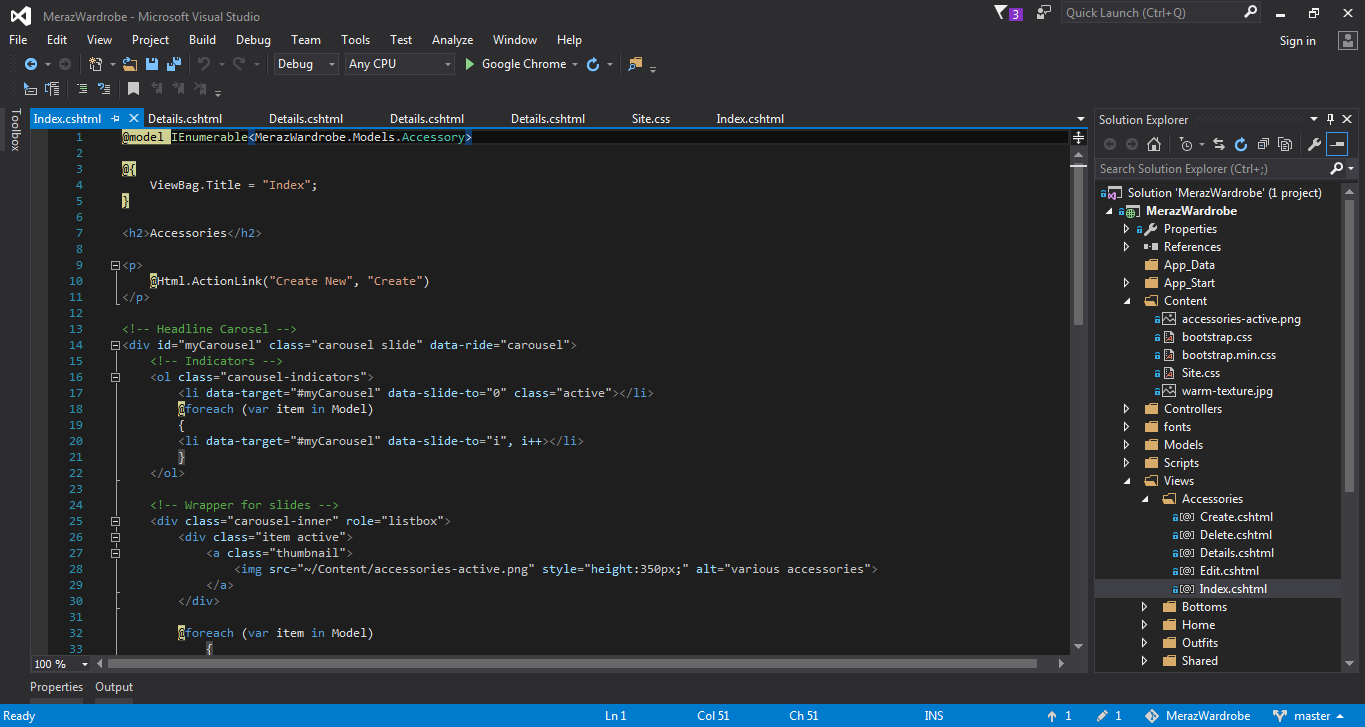This screenshot has width=1365, height=727.
Task: Click the Navigate Backward toolbar arrow
Action: point(30,64)
